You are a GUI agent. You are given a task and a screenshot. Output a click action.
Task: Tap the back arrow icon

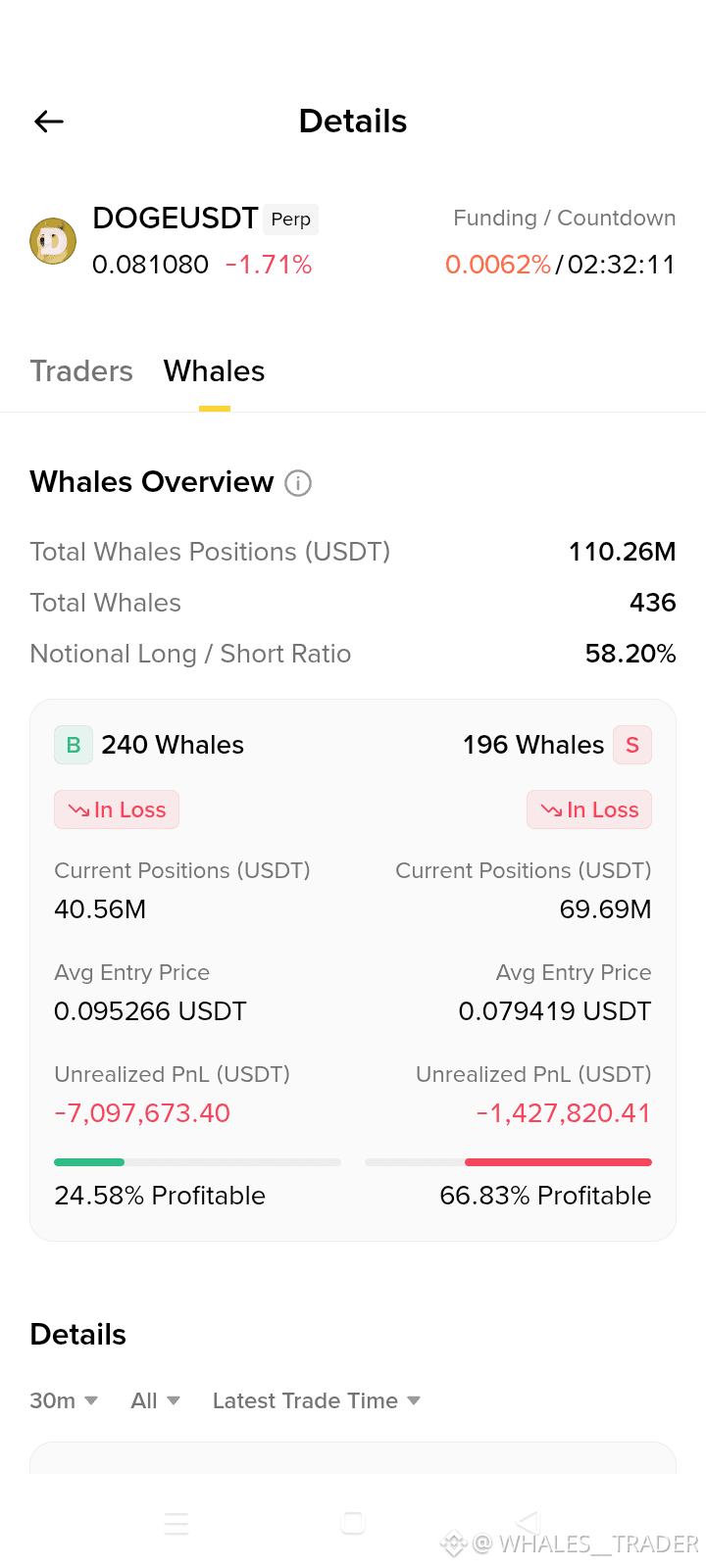49,122
